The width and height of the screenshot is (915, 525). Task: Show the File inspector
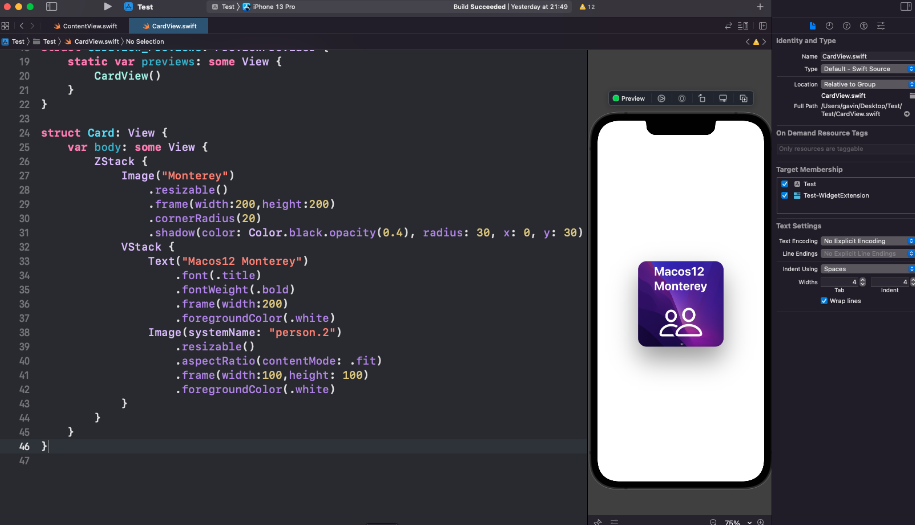(x=812, y=26)
